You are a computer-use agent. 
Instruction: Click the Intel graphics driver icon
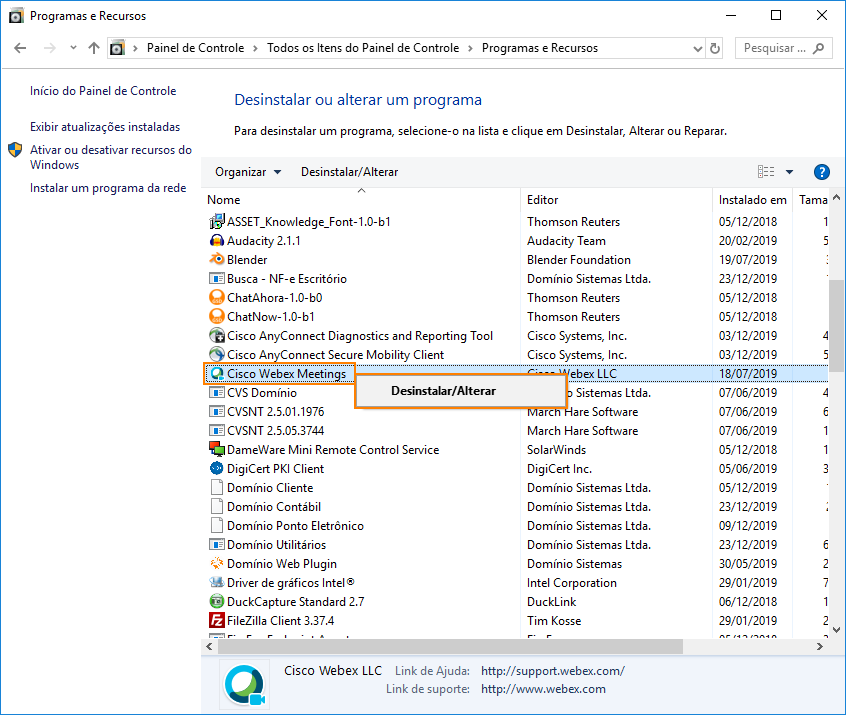(216, 582)
